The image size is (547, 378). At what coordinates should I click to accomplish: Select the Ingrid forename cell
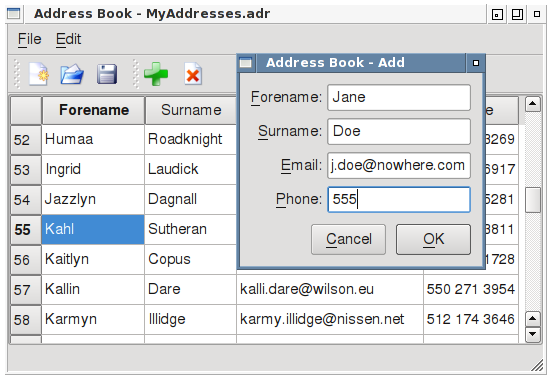(93, 169)
